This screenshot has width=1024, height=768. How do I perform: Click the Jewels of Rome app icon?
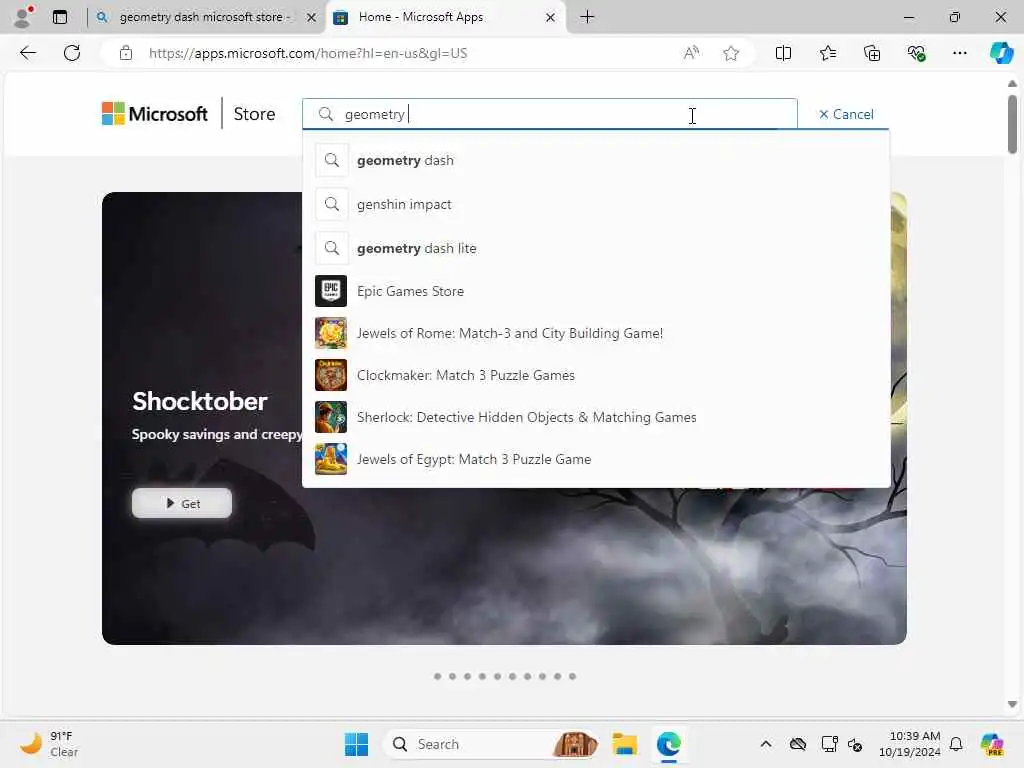pyautogui.click(x=331, y=333)
